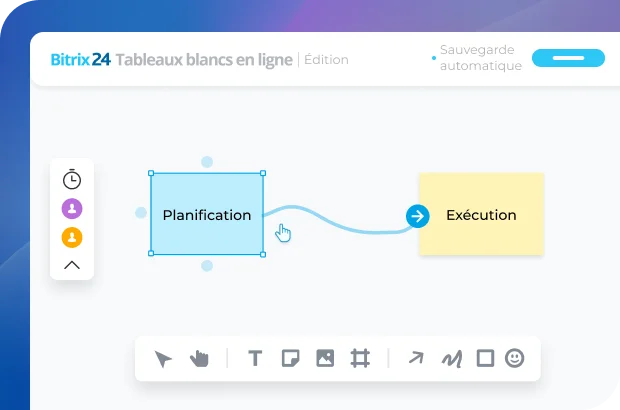
Task: Click the orange user avatar
Action: [72, 238]
